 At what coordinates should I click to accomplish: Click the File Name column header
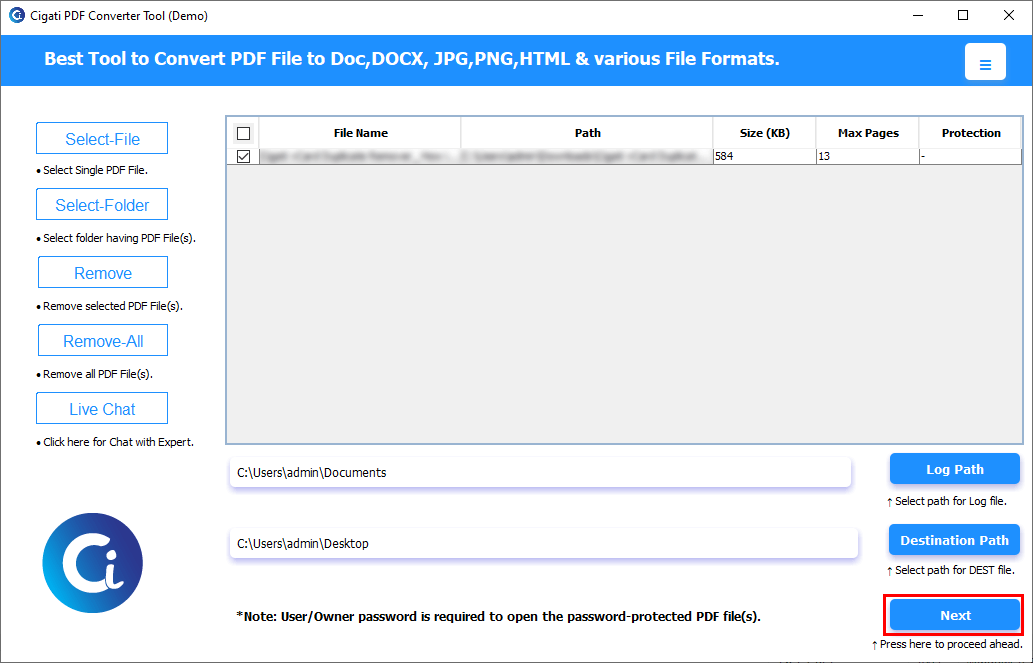(360, 133)
